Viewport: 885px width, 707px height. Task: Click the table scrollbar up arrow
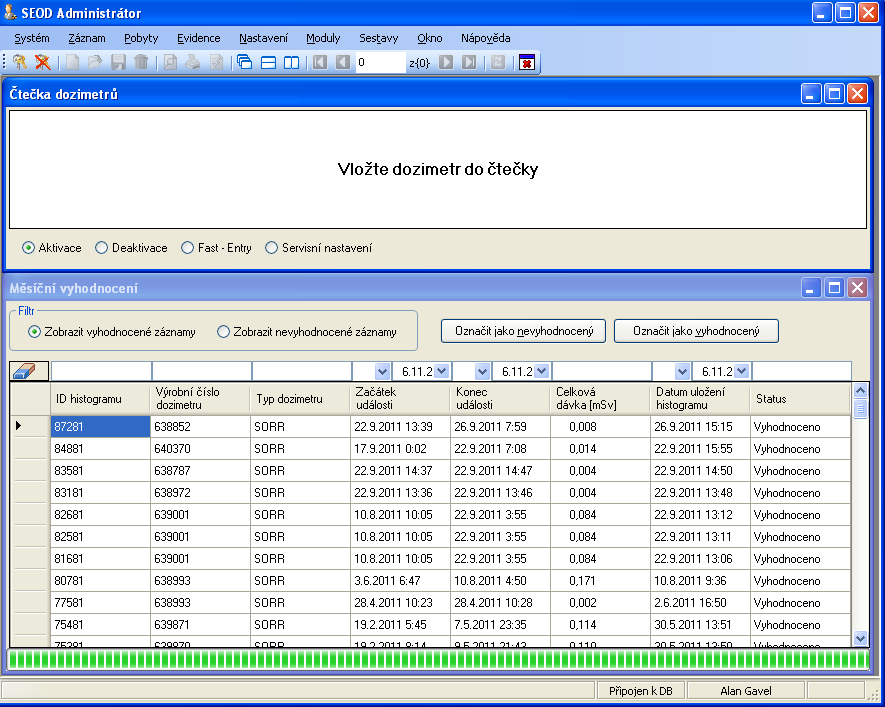[860, 390]
